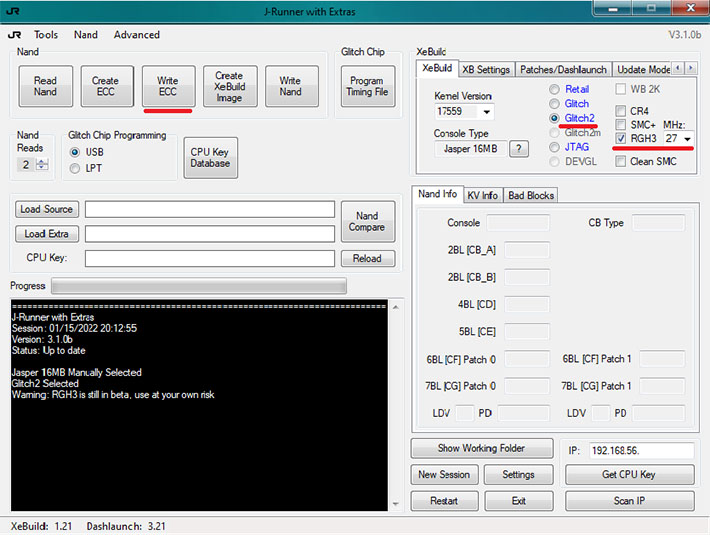This screenshot has width=710, height=535.
Task: Open the Nand menu
Action: click(86, 35)
